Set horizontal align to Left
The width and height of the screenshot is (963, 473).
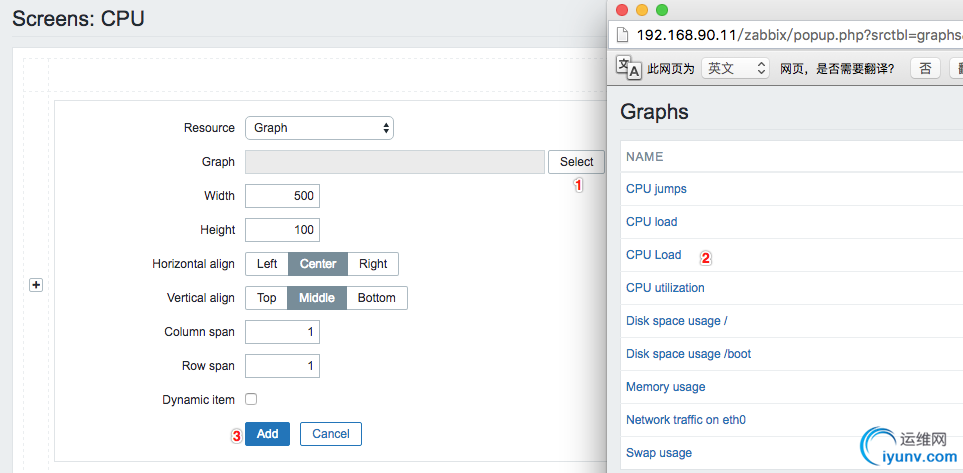pyautogui.click(x=267, y=264)
